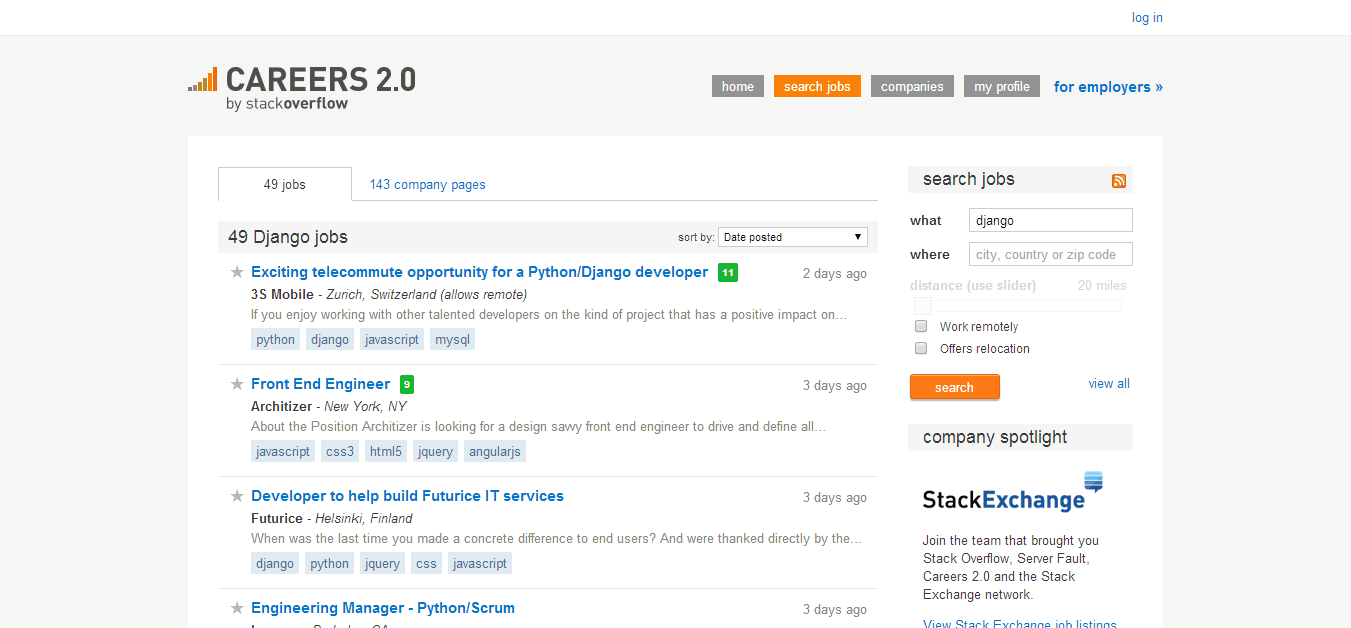
Task: Click the distance slider handle
Action: click(x=923, y=306)
